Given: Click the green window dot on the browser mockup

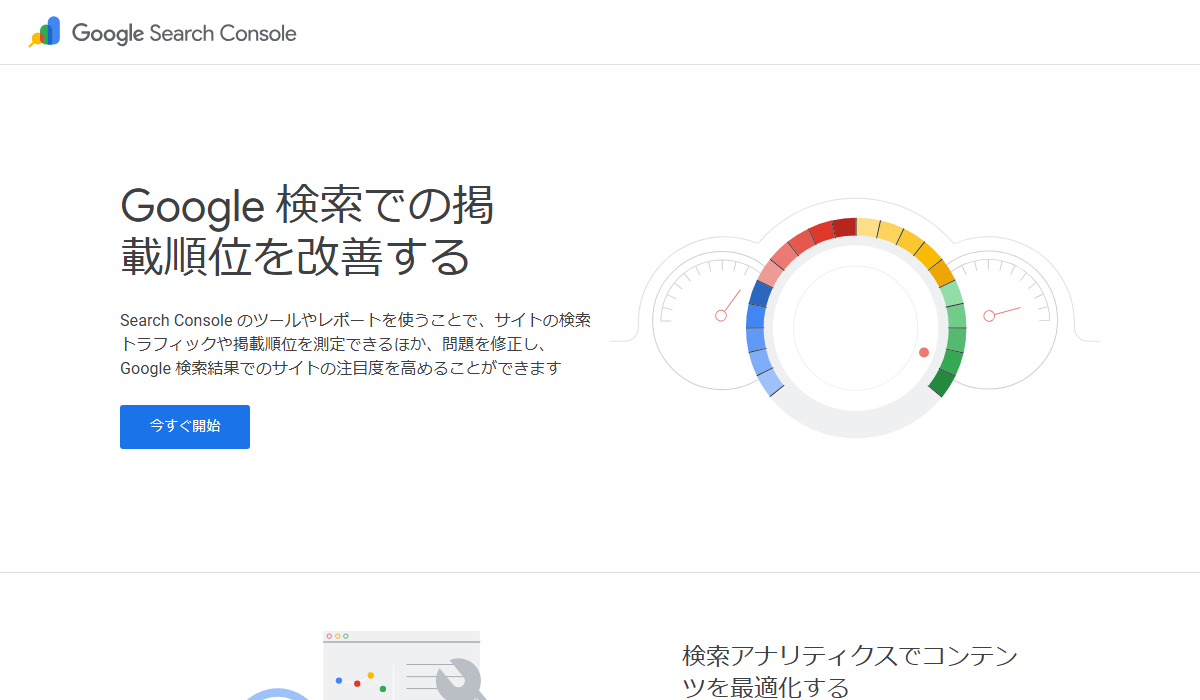Looking at the screenshot, I should pyautogui.click(x=346, y=636).
